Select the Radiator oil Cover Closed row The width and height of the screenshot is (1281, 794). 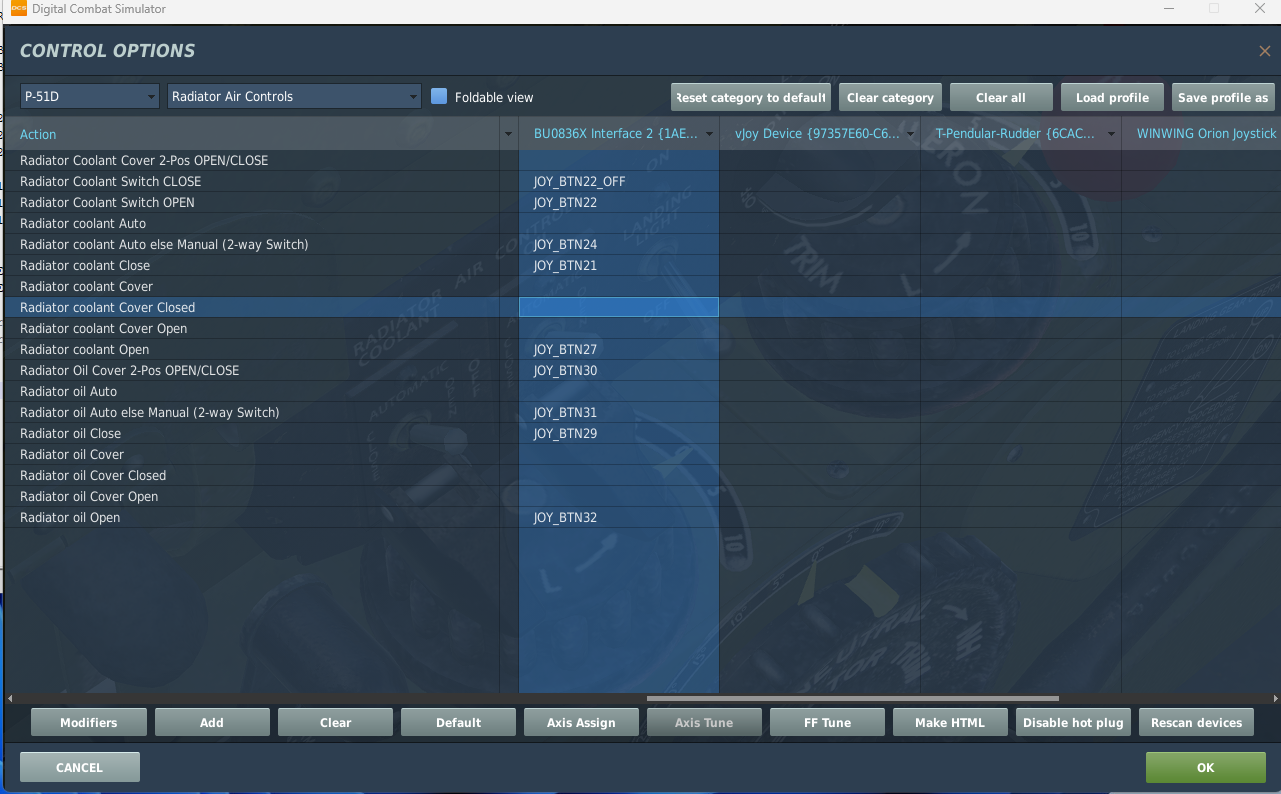[x=643, y=475]
